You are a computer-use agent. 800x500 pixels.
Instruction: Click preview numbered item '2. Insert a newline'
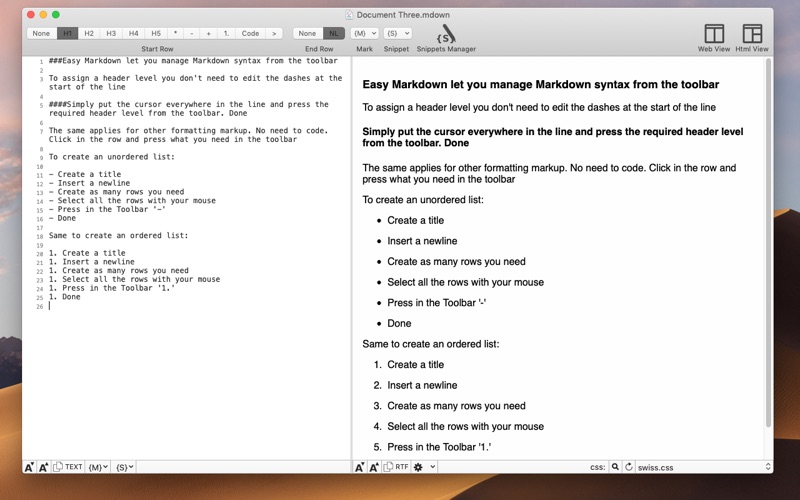click(x=415, y=385)
